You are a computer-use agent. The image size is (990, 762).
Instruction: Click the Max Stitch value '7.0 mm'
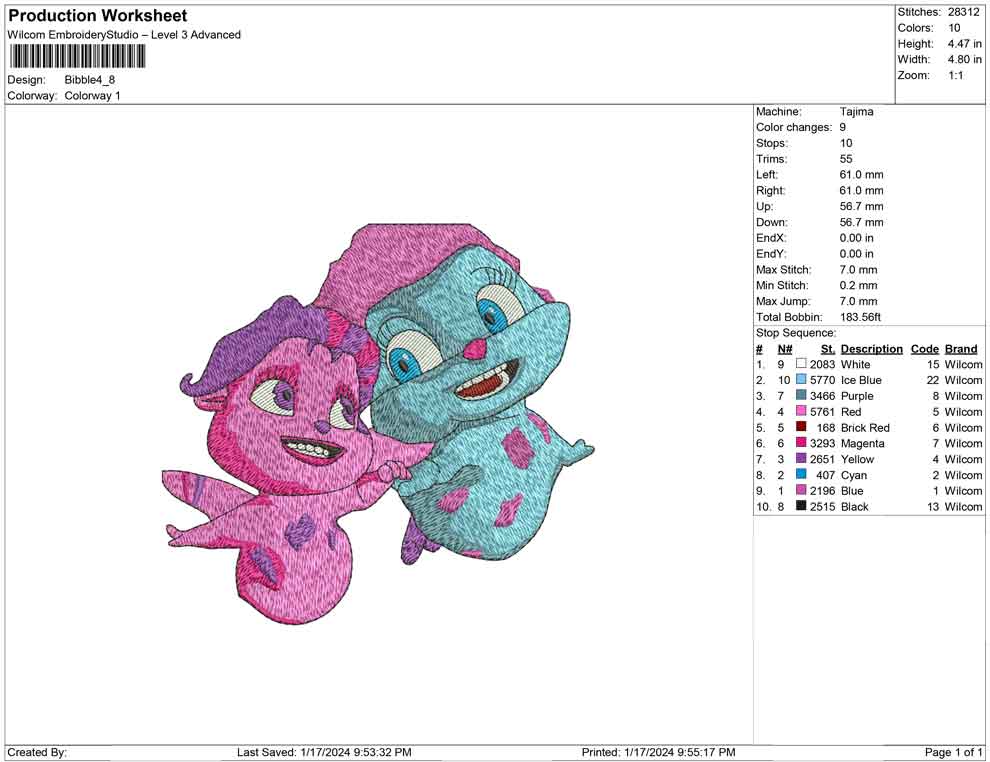point(858,270)
